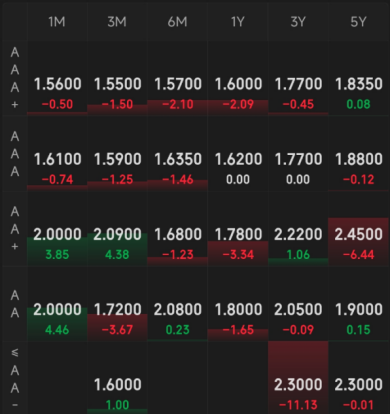Click the 3Y tenor header

pos(298,22)
